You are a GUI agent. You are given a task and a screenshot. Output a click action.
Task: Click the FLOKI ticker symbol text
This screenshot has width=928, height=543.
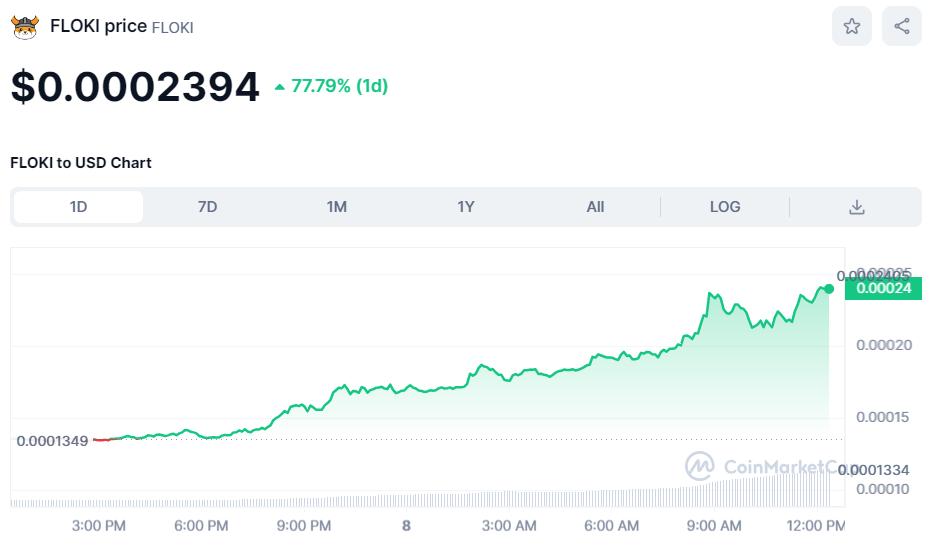point(172,28)
